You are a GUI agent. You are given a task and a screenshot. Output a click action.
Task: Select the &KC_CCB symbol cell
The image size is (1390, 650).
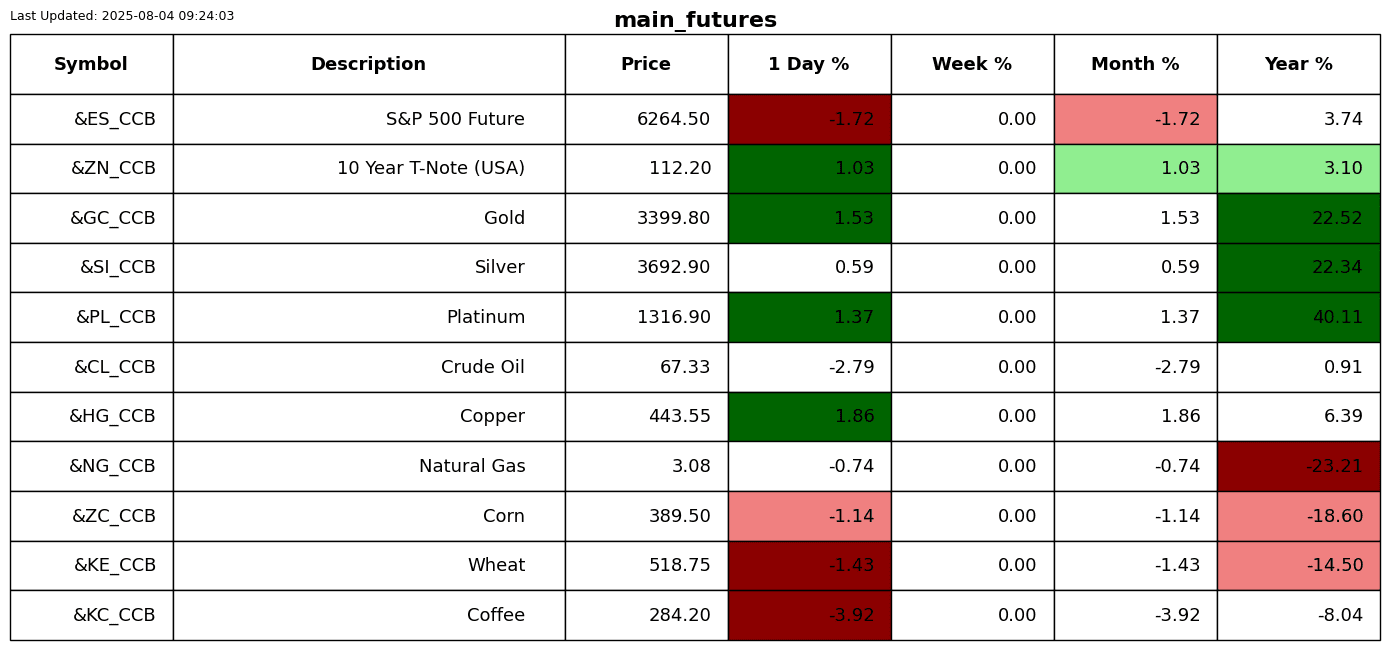point(114,616)
